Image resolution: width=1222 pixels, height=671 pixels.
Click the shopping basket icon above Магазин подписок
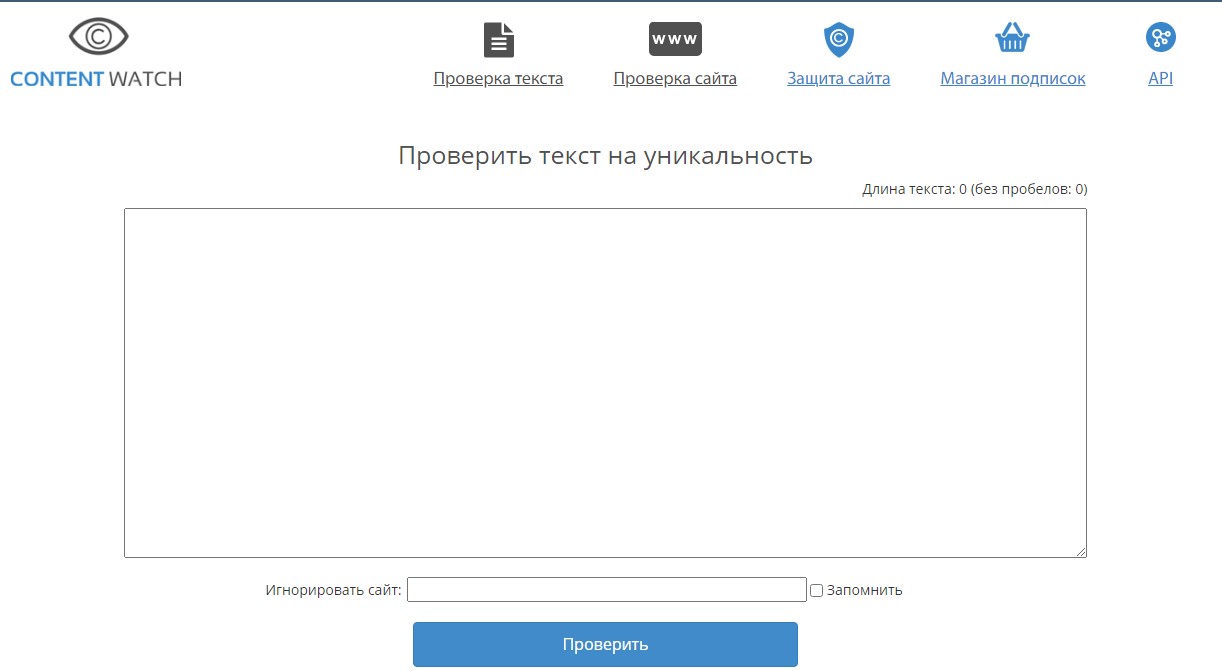click(x=1012, y=39)
